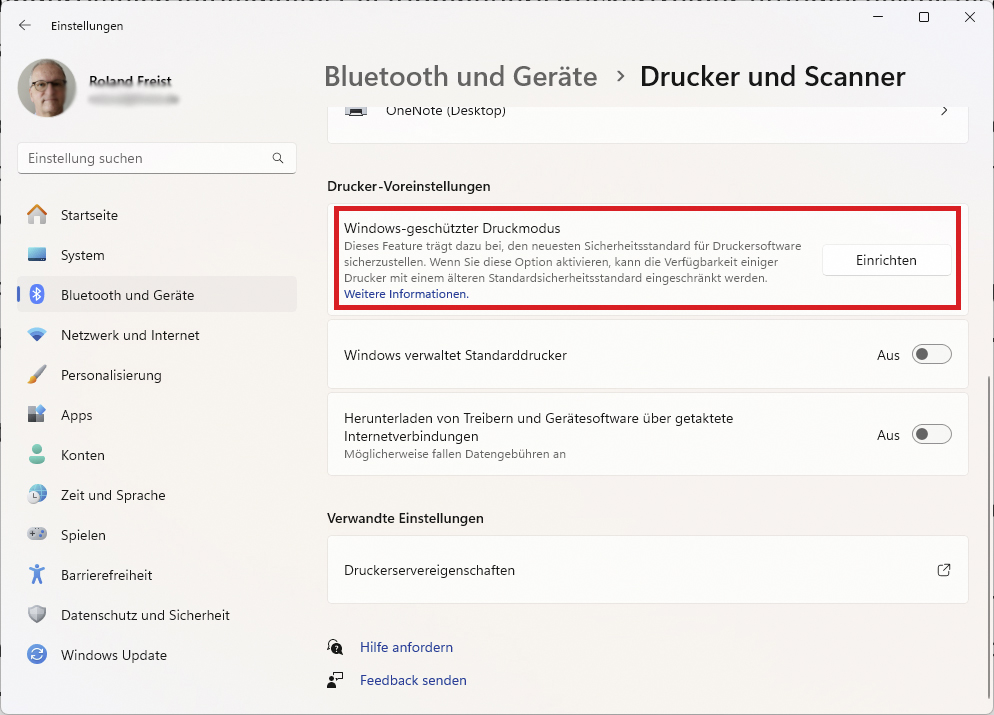Click the OneNote printer icon

(356, 111)
